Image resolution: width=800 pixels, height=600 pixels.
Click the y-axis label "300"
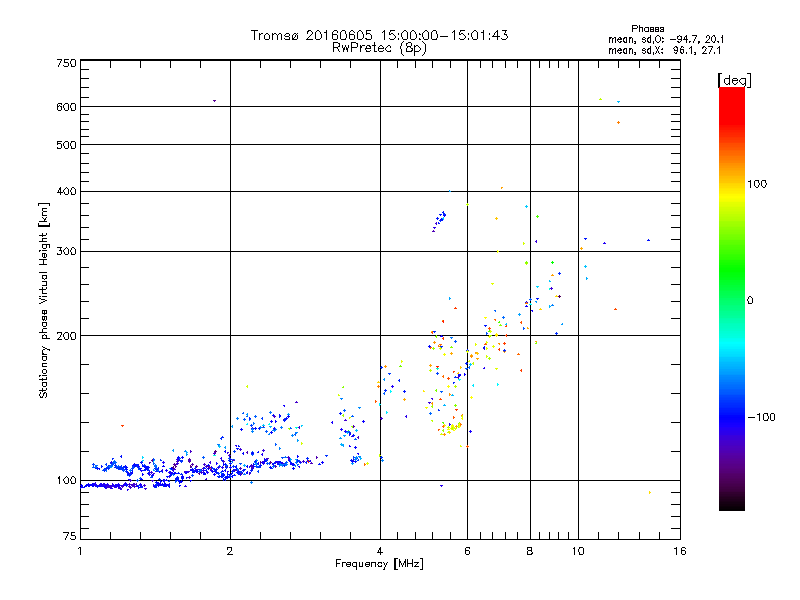(x=67, y=252)
